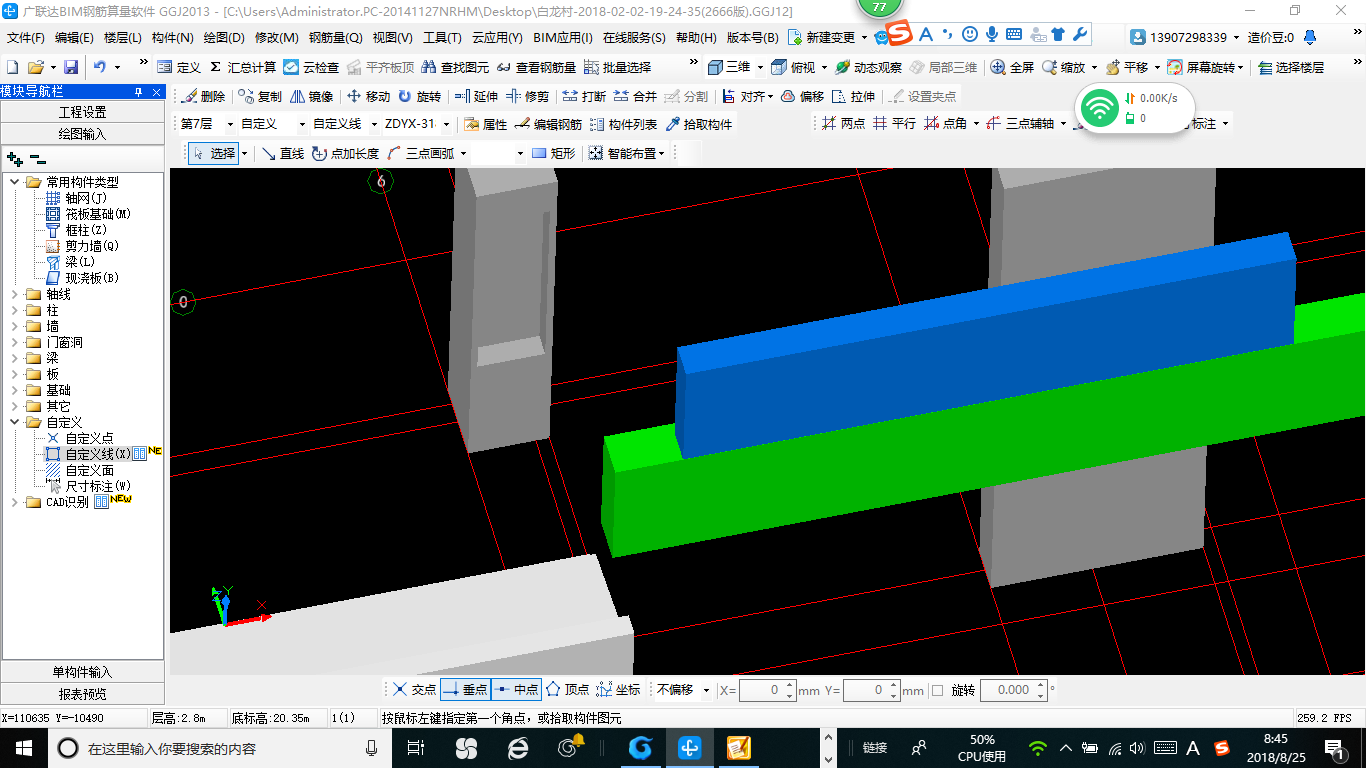Click the Undo arrow icon

100,67
